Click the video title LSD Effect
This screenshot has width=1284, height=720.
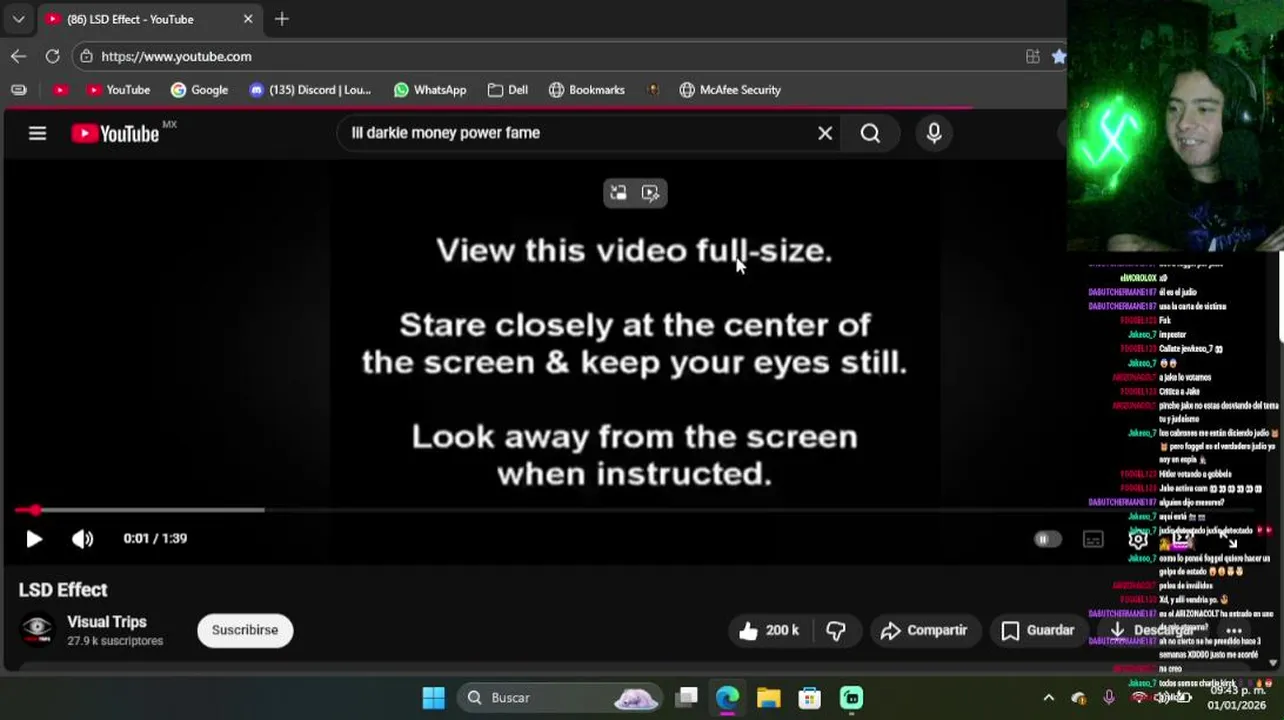coord(63,590)
